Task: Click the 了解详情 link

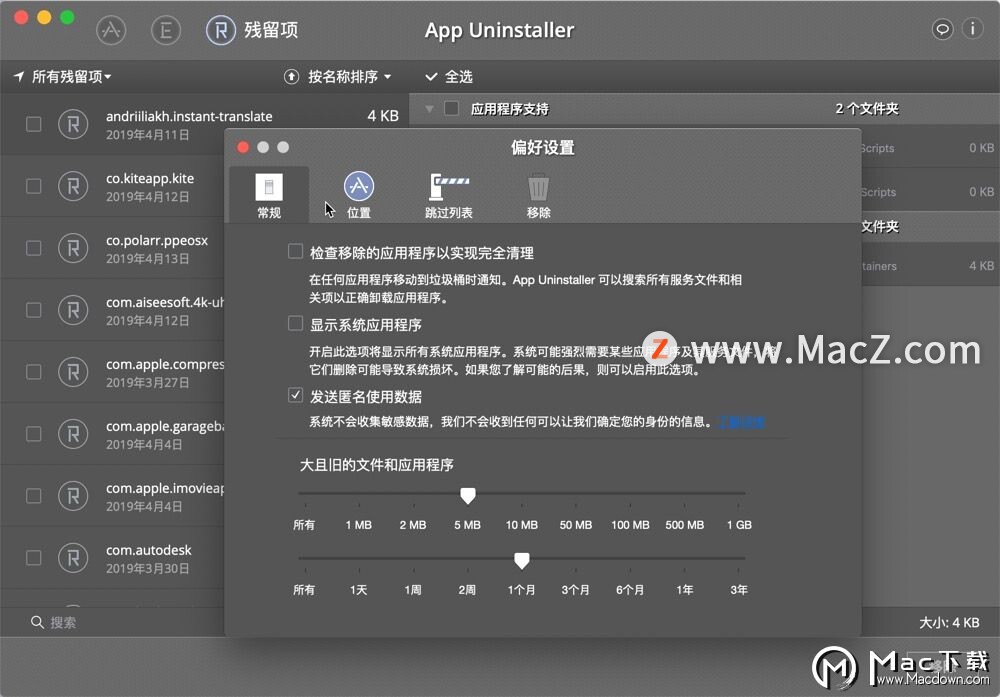Action: [740, 422]
